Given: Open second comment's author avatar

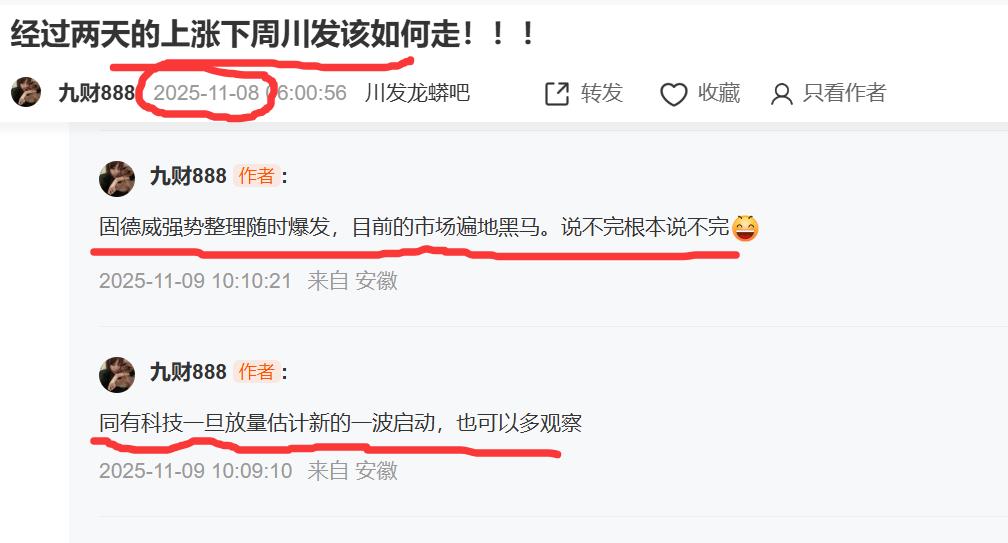Looking at the screenshot, I should pyautogui.click(x=117, y=375).
